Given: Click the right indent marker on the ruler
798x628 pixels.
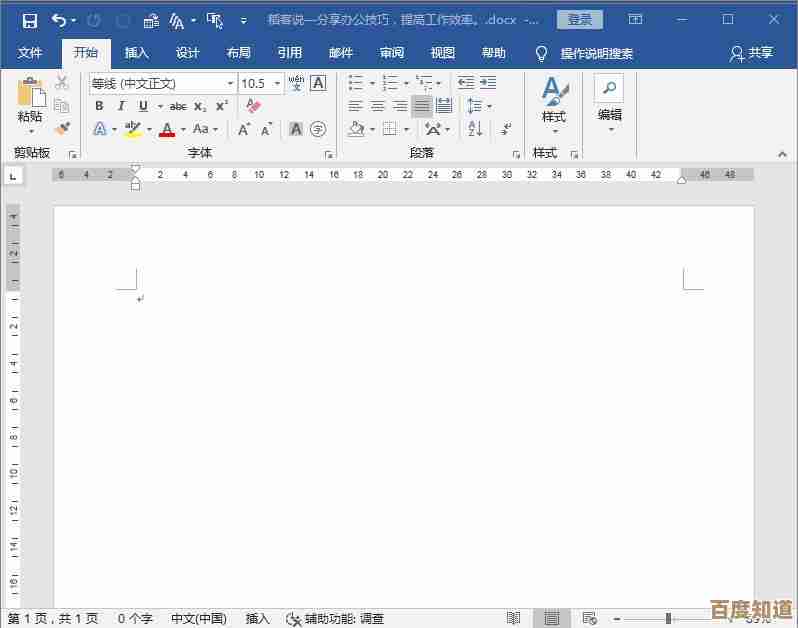Looking at the screenshot, I should pyautogui.click(x=682, y=179).
